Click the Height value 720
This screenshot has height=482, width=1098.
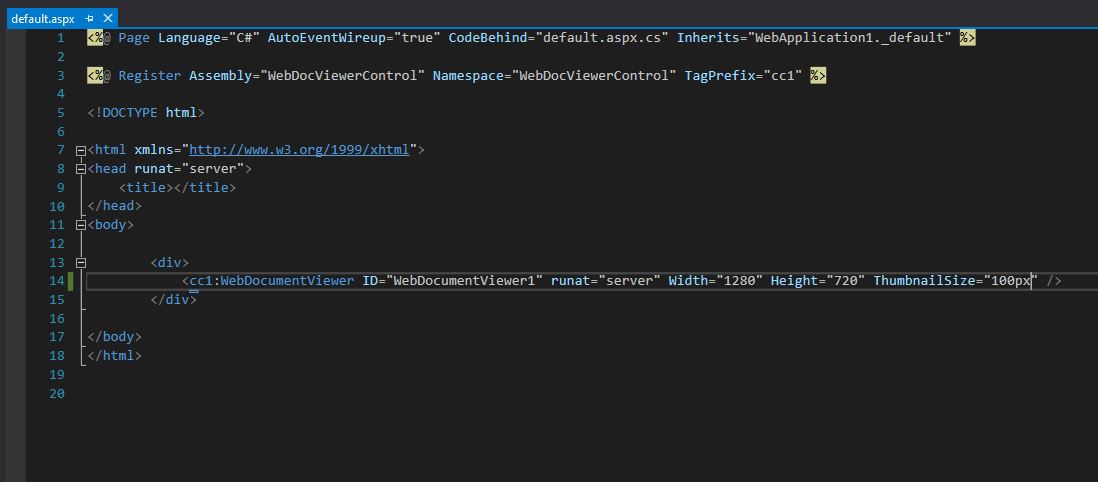coord(842,281)
